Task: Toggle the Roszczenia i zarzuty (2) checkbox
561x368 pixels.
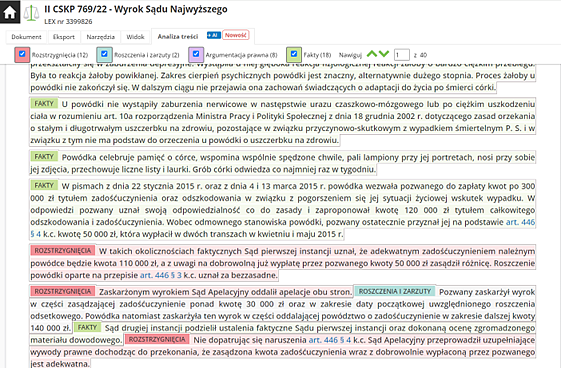Action: click(104, 54)
